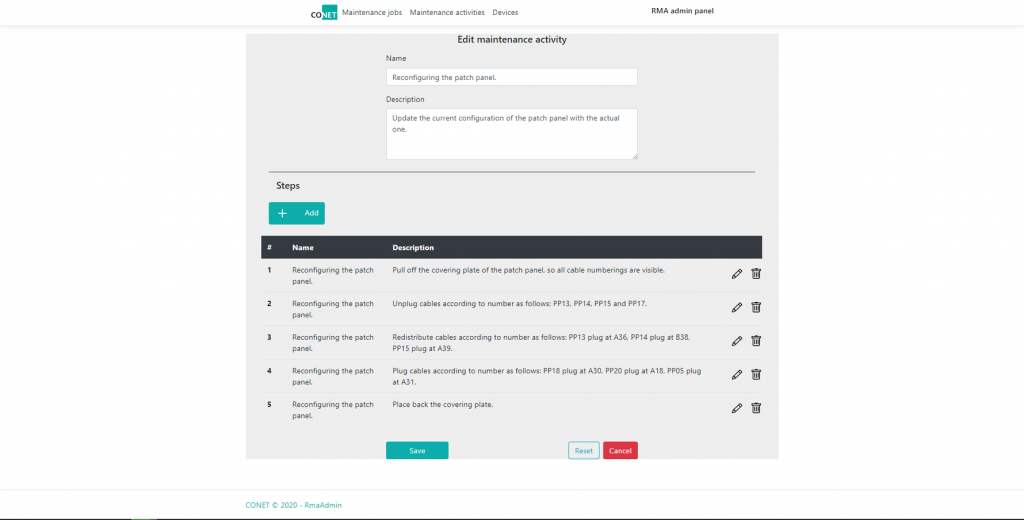
Task: Remove step 2 via the trash icon
Action: (x=756, y=307)
